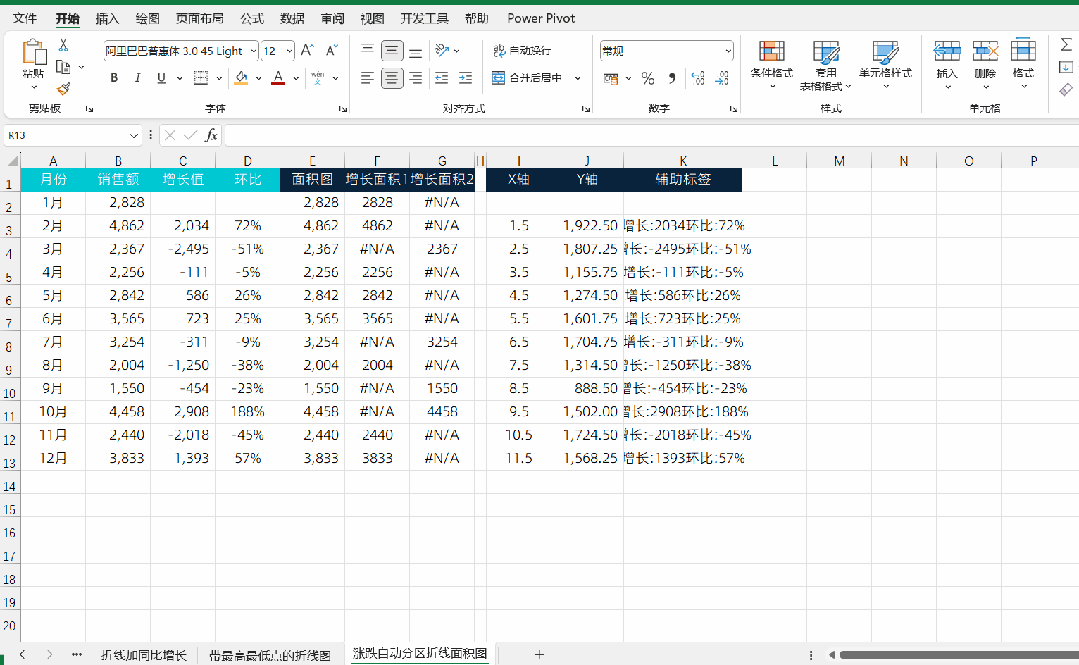Open the 公式 ribbon tab
This screenshot has height=665, width=1079.
252,19
